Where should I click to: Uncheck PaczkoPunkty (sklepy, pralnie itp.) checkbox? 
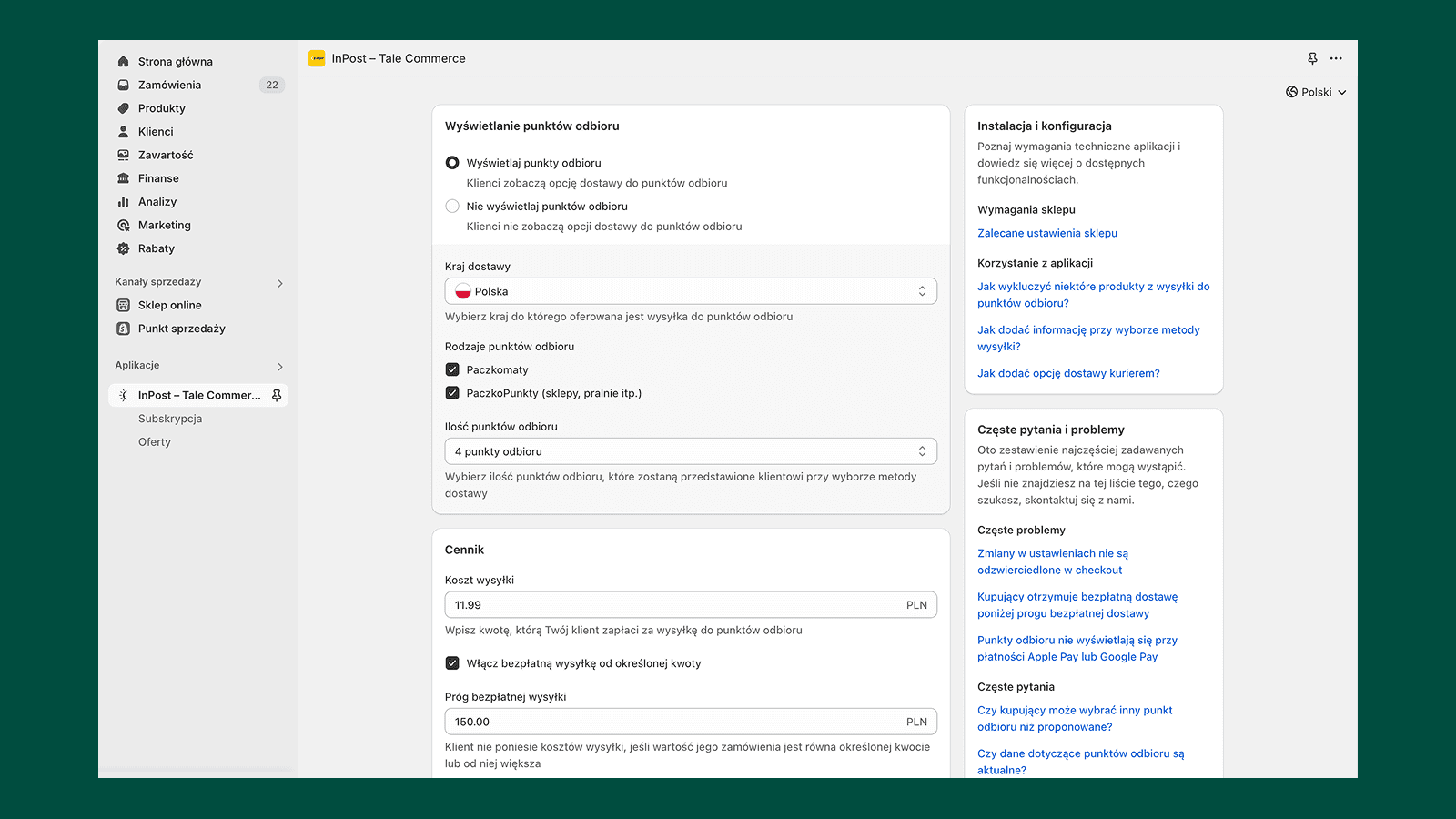click(452, 393)
